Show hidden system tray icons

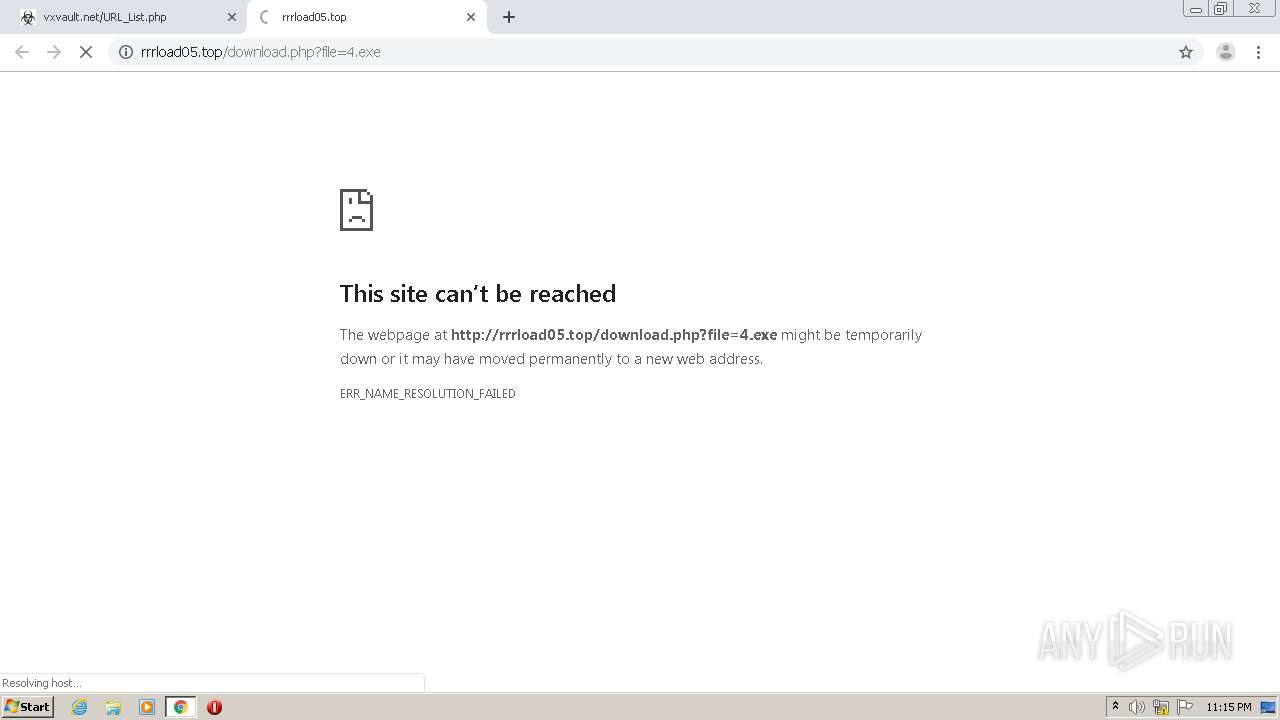1115,707
